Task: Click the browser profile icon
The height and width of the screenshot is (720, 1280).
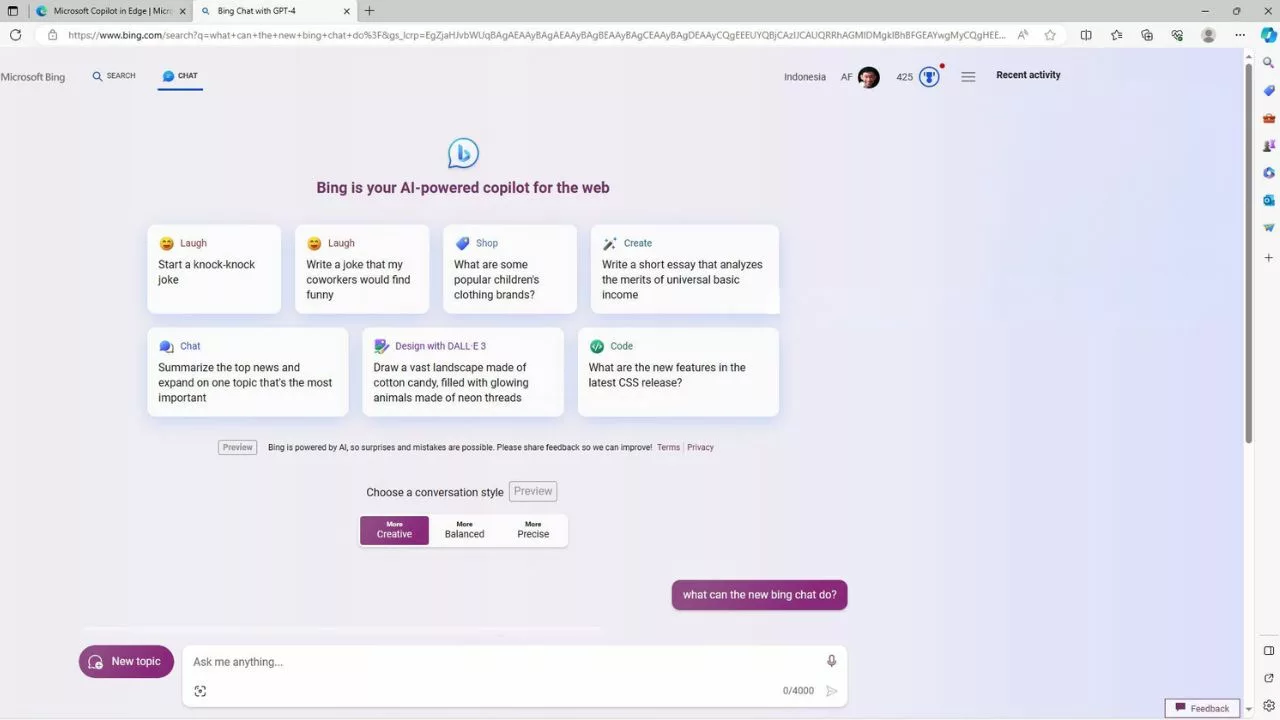Action: [1208, 35]
